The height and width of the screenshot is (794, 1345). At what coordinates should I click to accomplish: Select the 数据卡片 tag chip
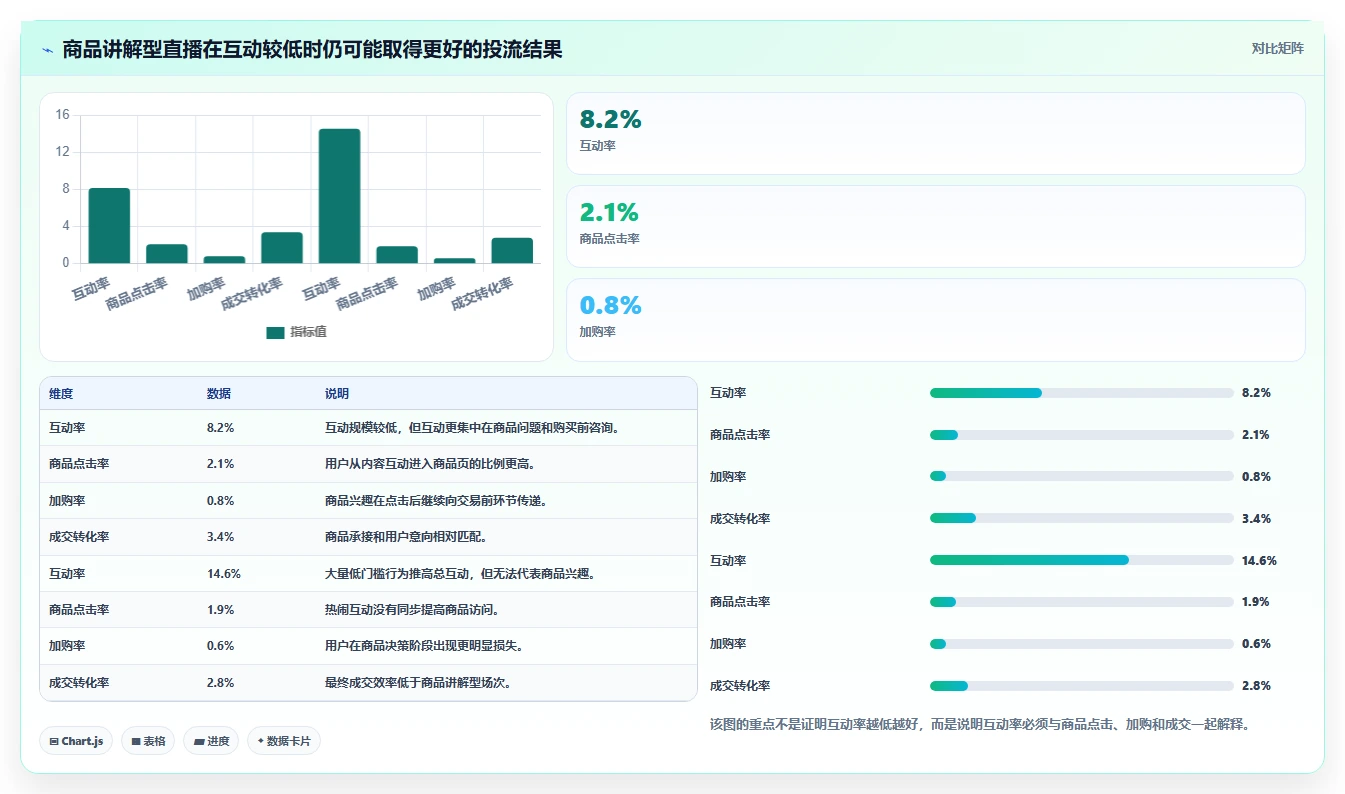coord(284,741)
